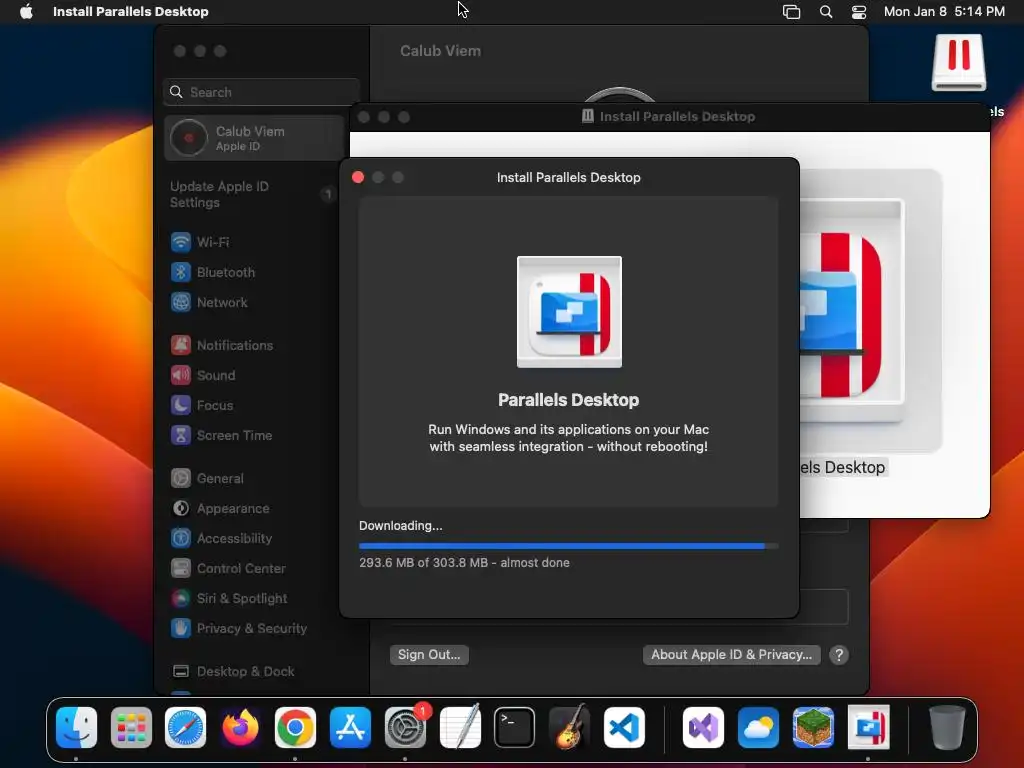Open the Weather app in Dock
The image size is (1024, 768).
[x=758, y=728]
